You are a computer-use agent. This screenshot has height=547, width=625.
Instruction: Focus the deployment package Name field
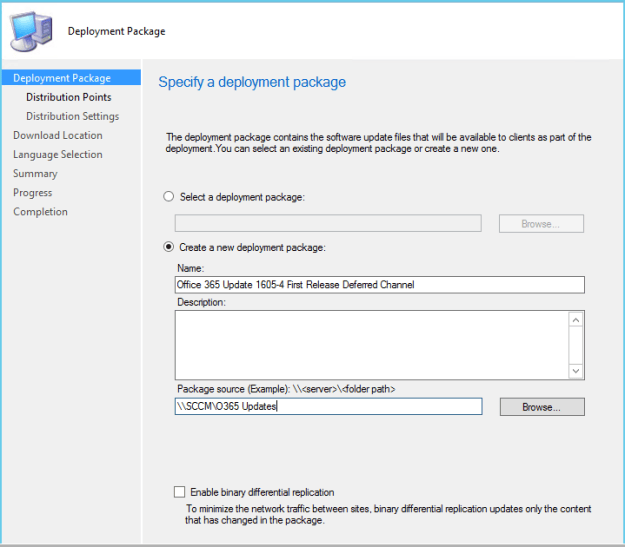(379, 285)
